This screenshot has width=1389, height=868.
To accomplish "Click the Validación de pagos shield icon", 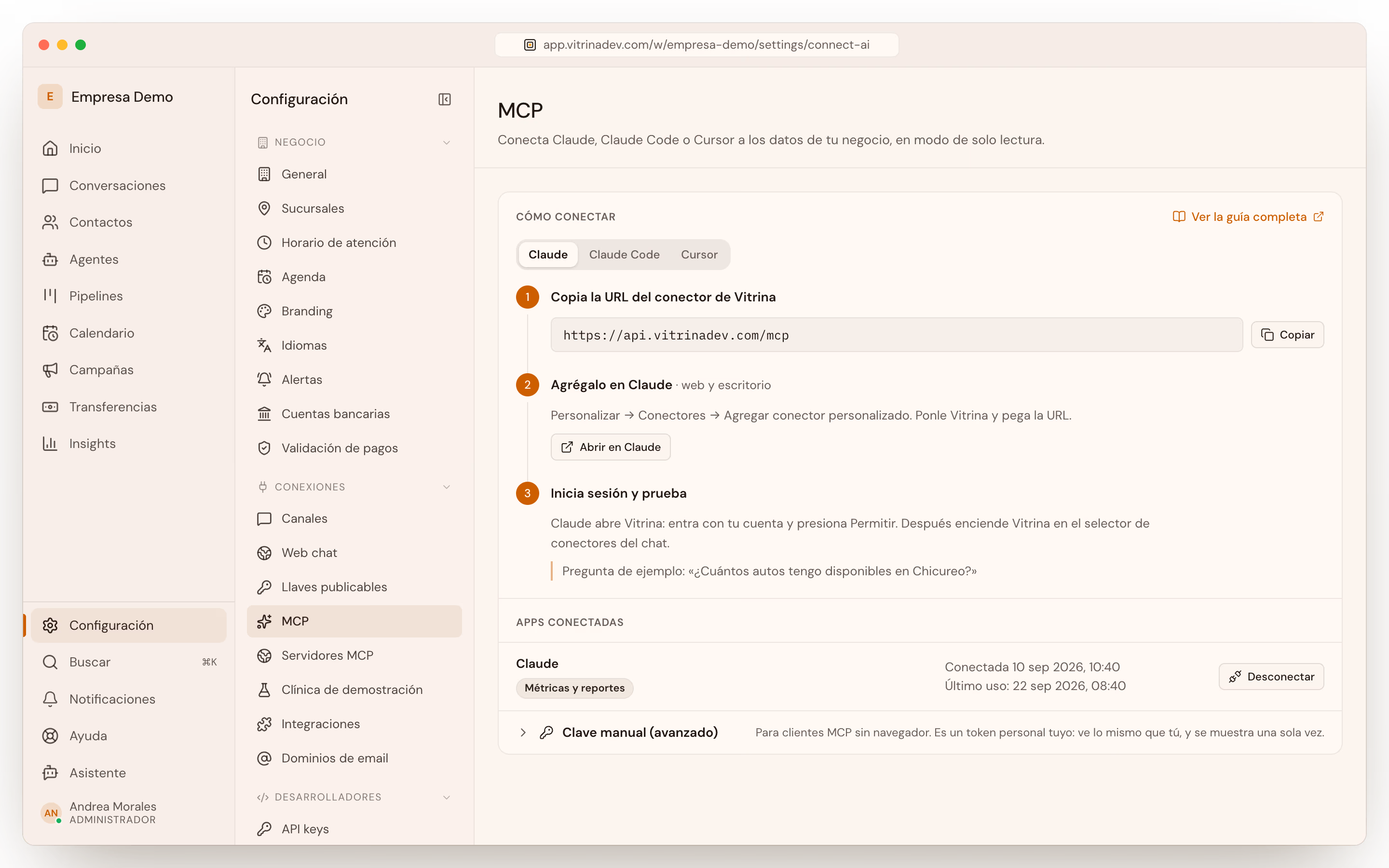I will (x=264, y=448).
